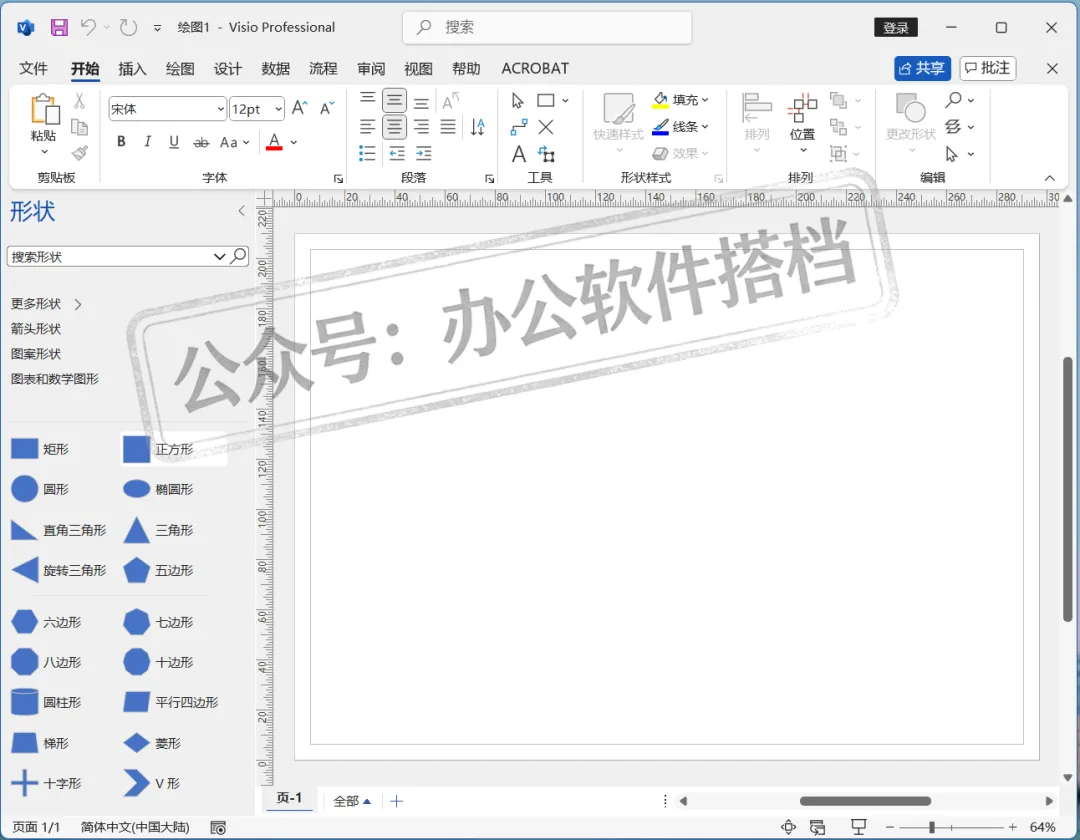The width and height of the screenshot is (1080, 840).
Task: Click the presentation mode icon in status bar
Action: pyautogui.click(x=858, y=827)
